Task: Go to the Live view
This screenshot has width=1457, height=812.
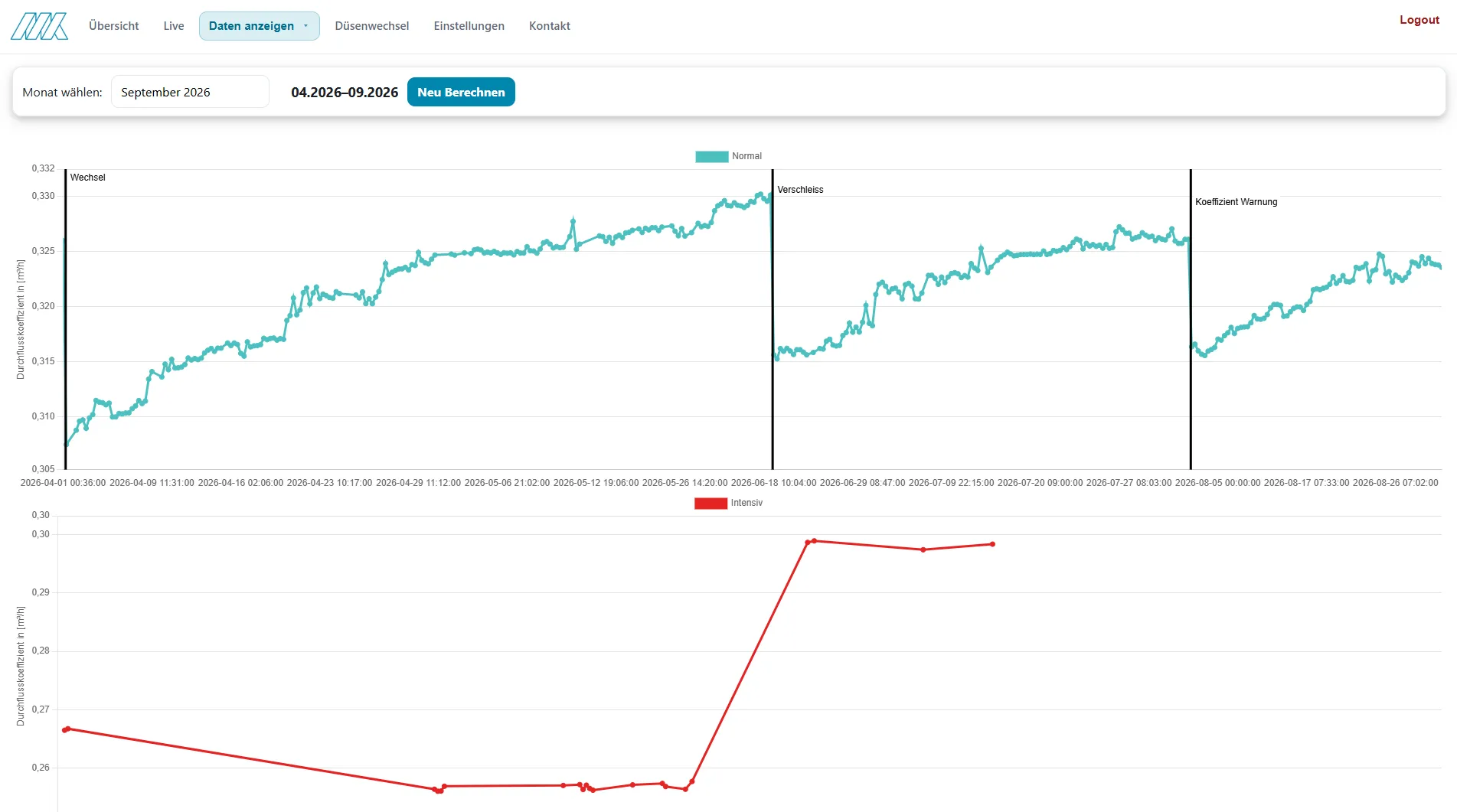Action: tap(174, 26)
